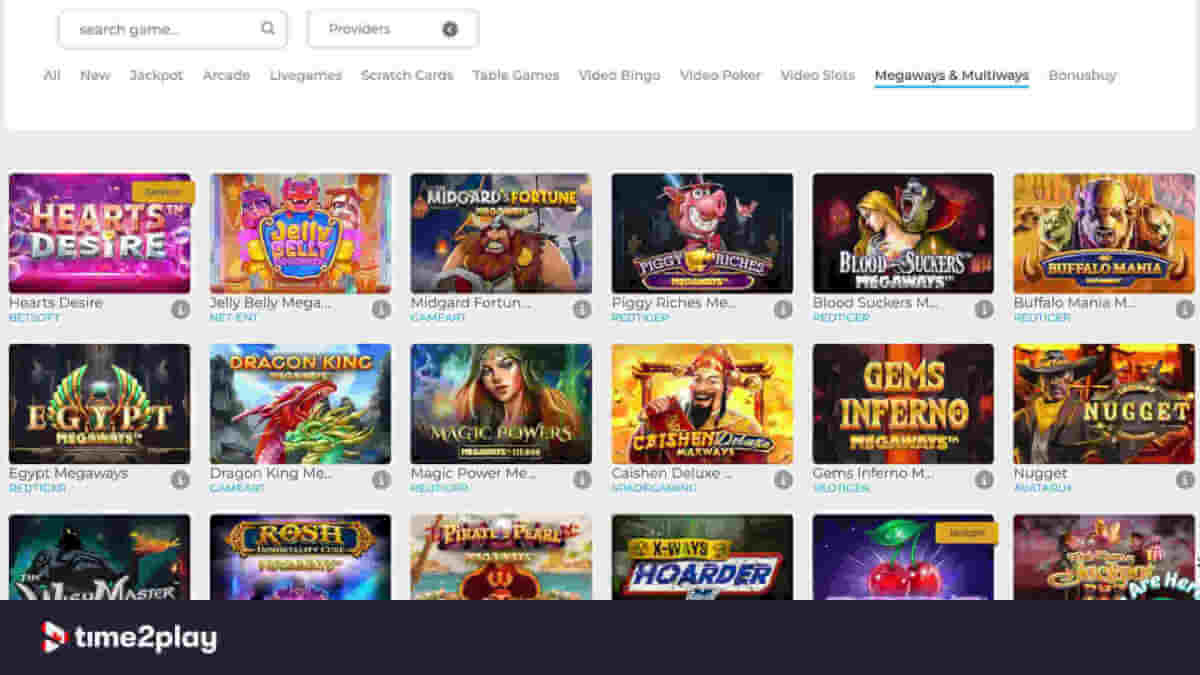
Task: Select the New category tab
Action: pos(95,75)
